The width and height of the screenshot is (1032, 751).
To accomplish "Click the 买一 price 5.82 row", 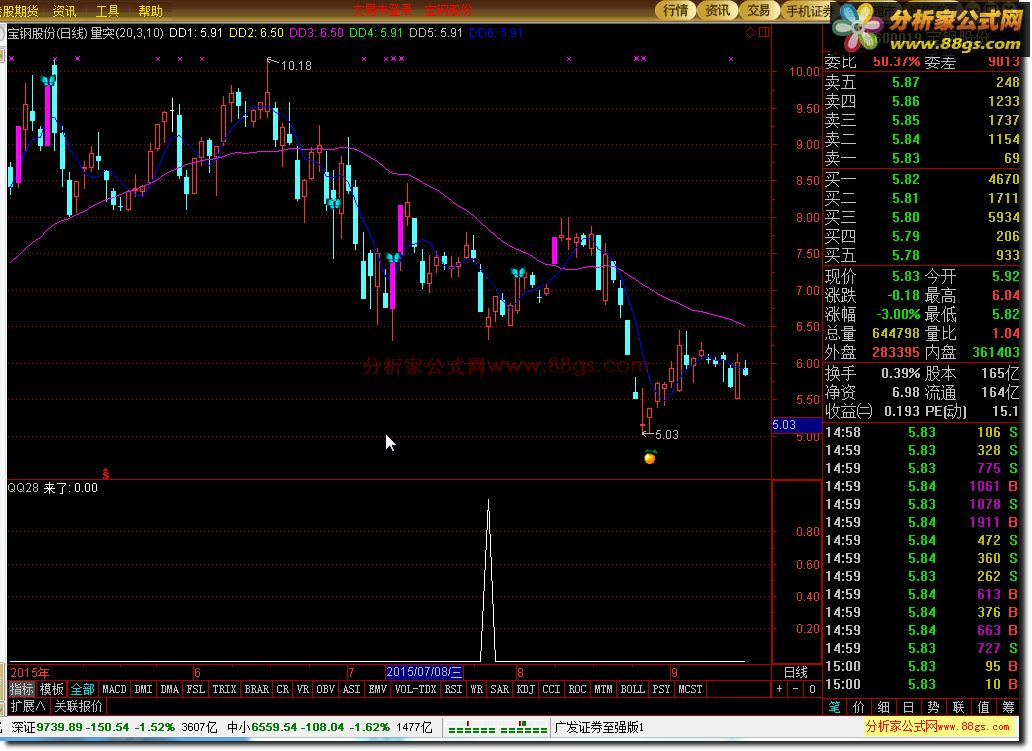I will pos(921,179).
